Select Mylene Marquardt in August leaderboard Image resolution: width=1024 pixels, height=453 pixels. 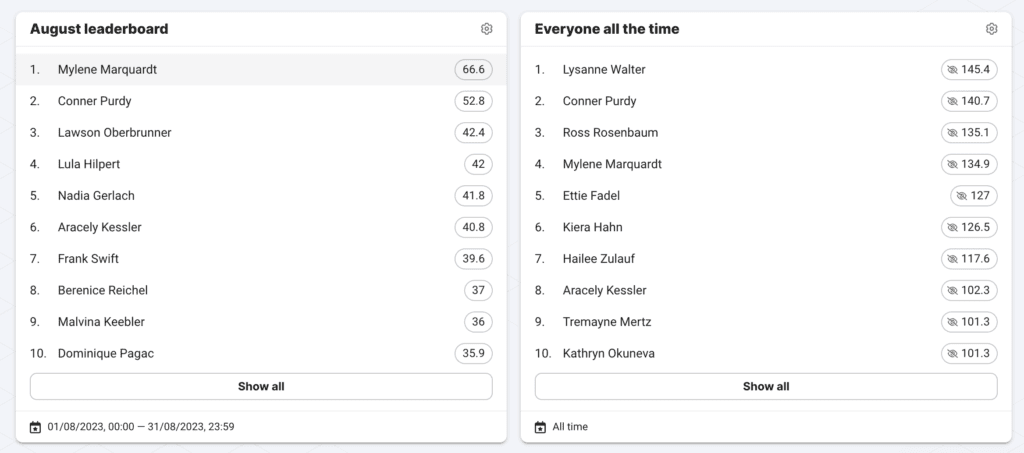[107, 70]
